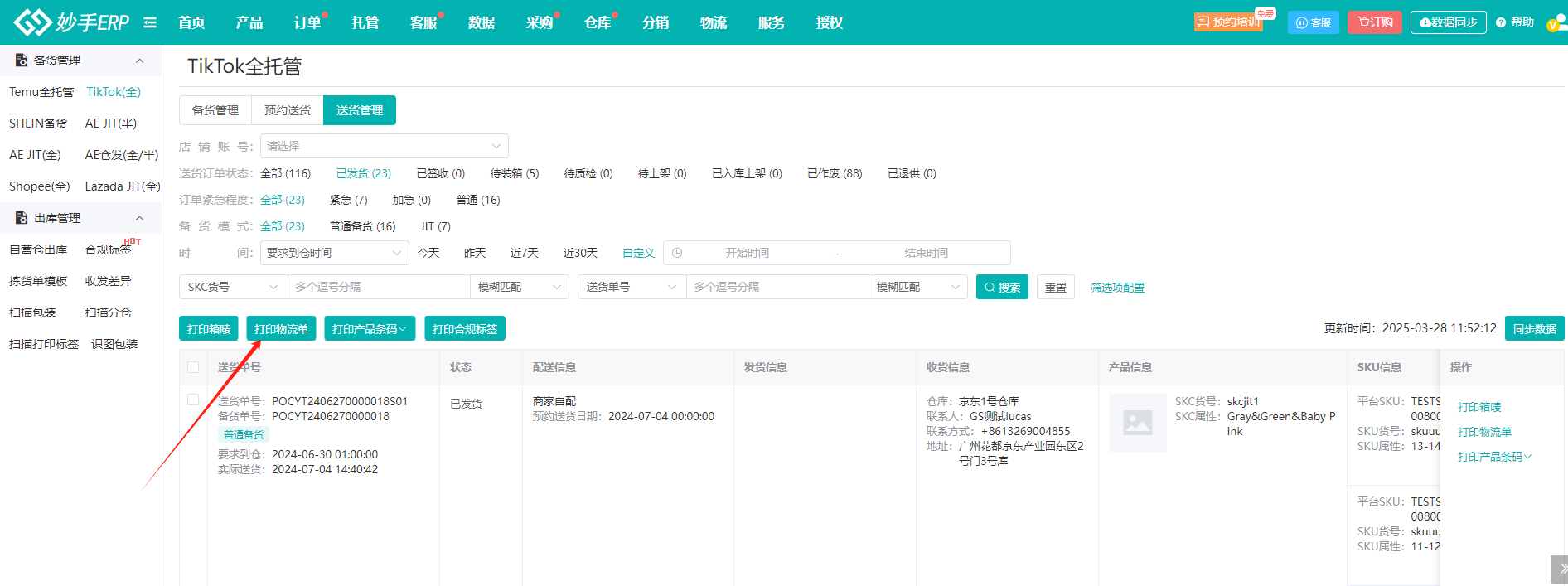Open 授权 in top navigation
Image resolution: width=1568 pixels, height=586 pixels.
pos(830,22)
